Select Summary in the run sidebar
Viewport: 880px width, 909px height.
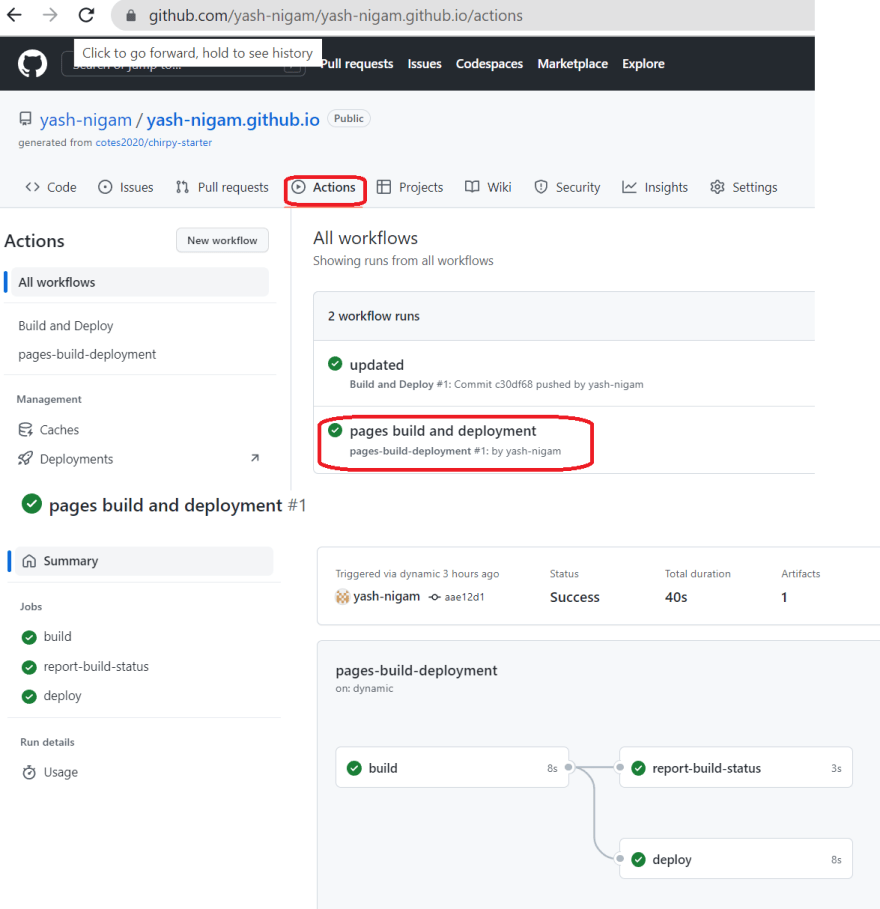click(x=144, y=561)
